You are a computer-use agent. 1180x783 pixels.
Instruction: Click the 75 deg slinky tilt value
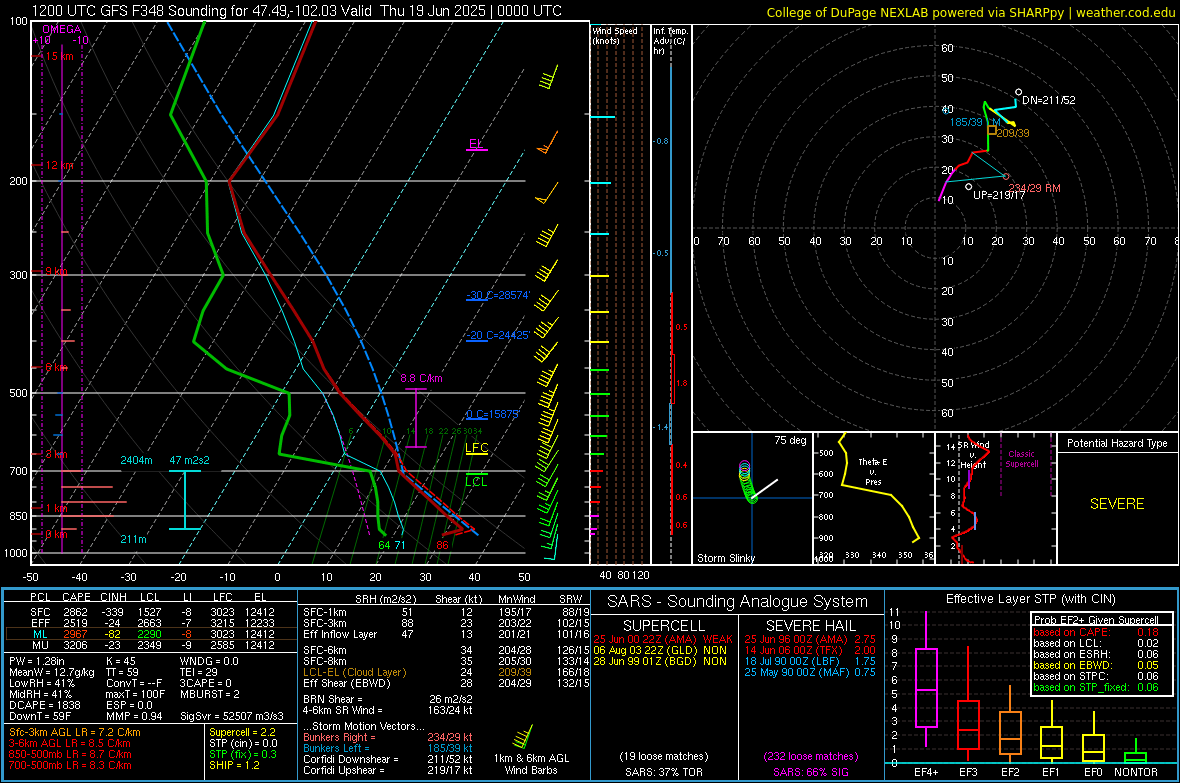790,440
